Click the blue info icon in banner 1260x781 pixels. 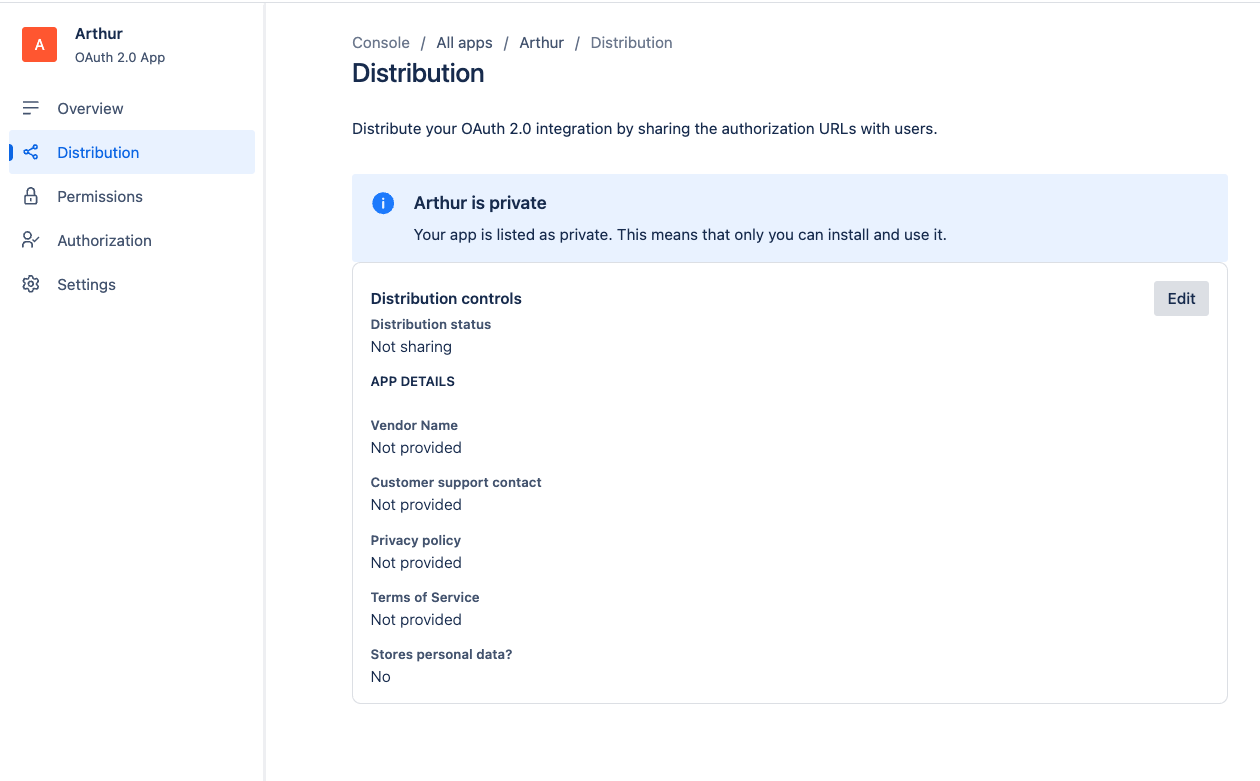click(x=383, y=203)
